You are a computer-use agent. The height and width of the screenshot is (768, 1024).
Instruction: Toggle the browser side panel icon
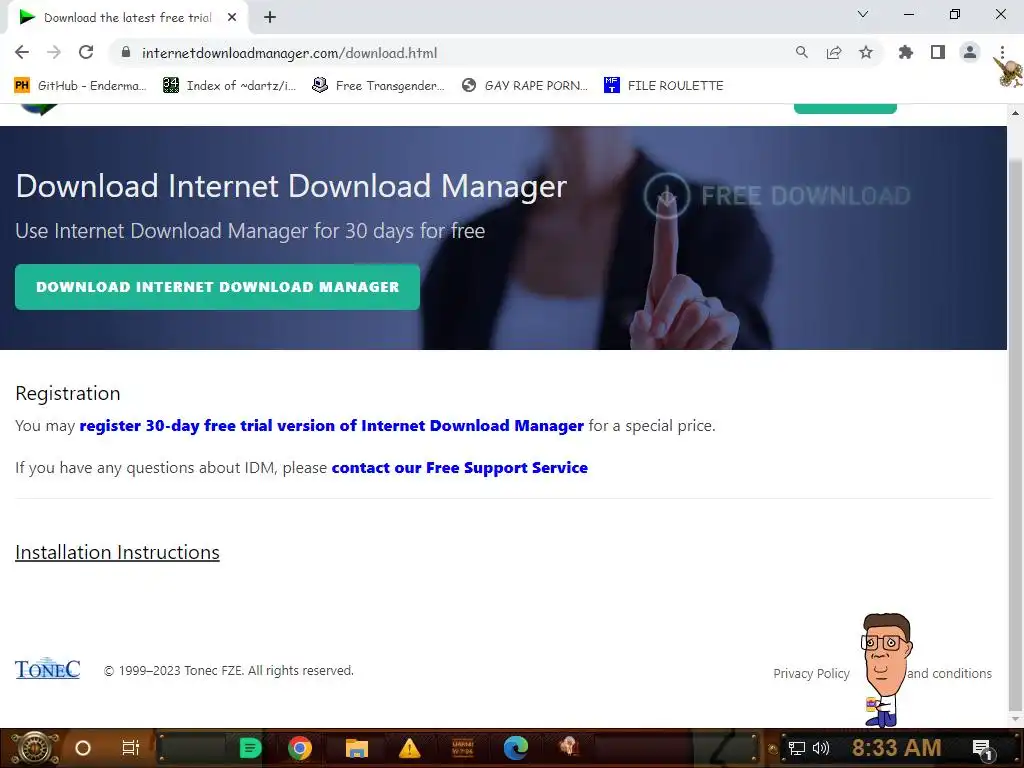(938, 52)
